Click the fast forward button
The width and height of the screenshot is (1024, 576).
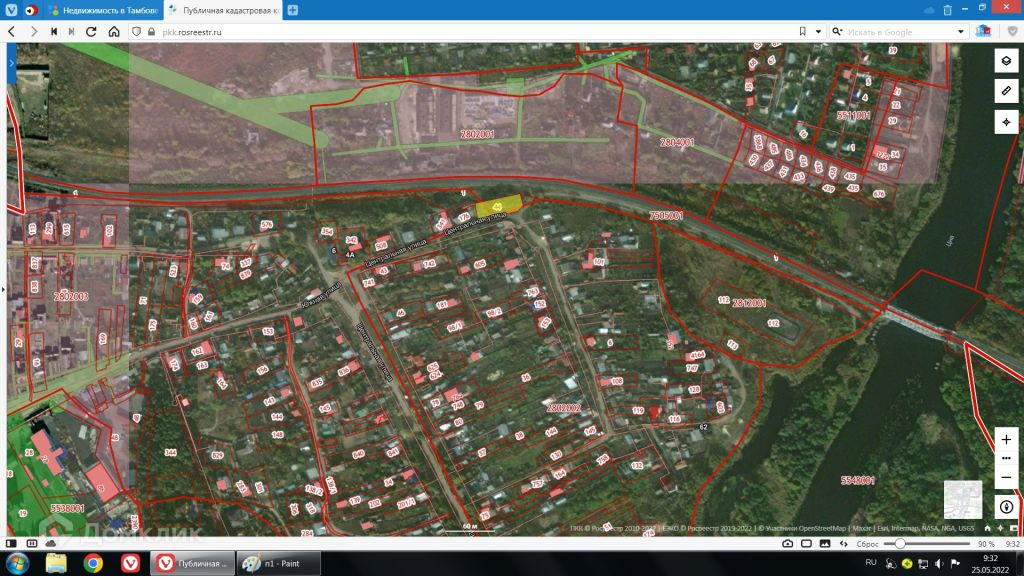71,31
